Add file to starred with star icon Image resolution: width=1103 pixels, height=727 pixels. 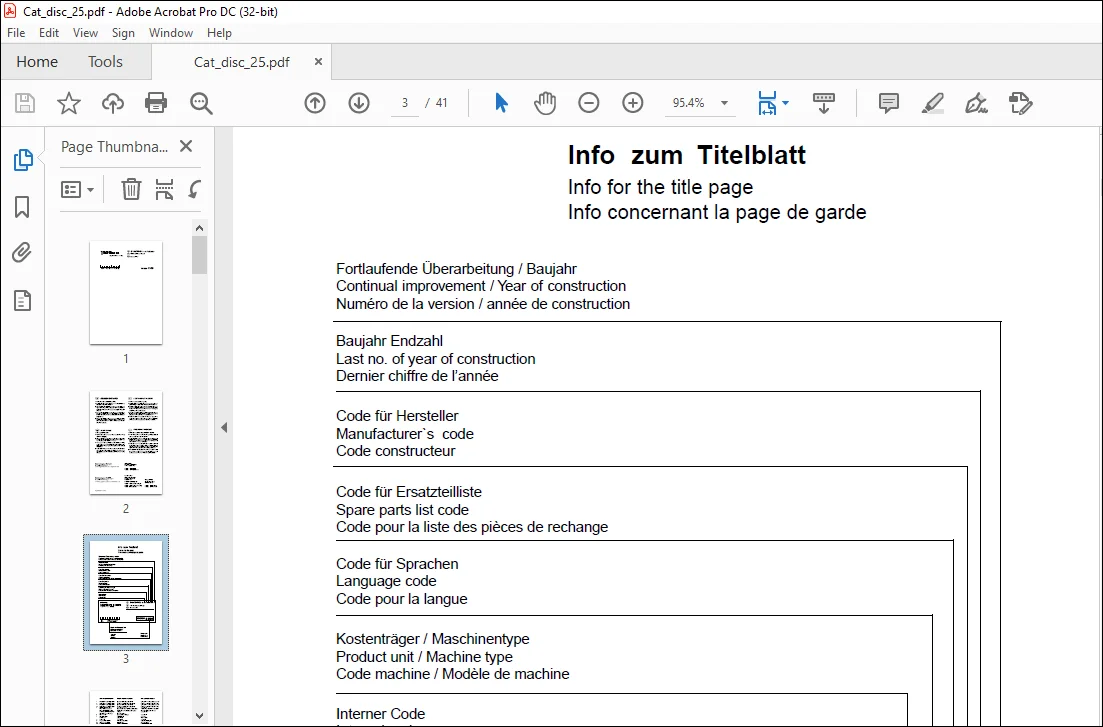coord(69,103)
